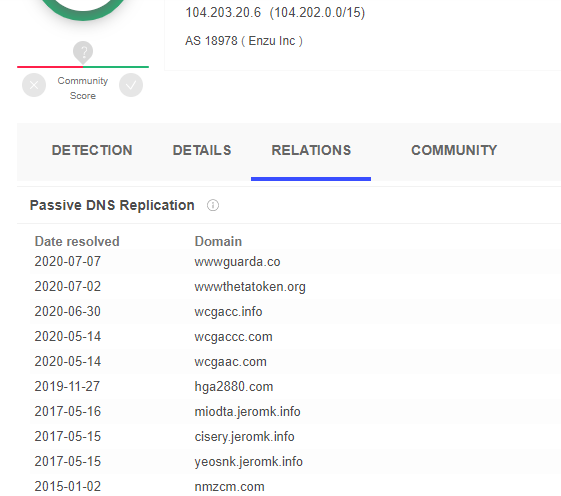Viewport: 561px width, 496px height.
Task: Open Passive DNS Replication info icon
Action: click(x=213, y=205)
